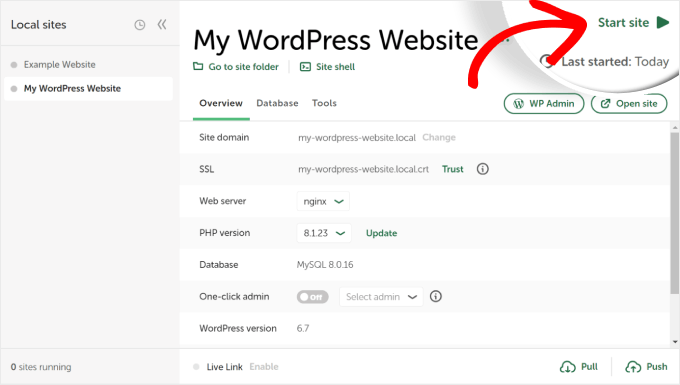
Task: Click Update next to PHP version
Action: click(x=381, y=233)
